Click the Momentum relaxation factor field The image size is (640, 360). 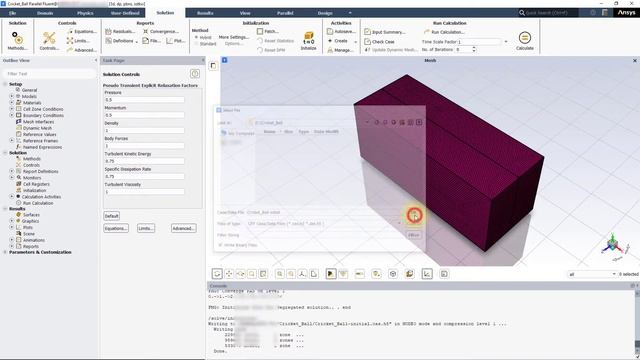click(x=144, y=115)
